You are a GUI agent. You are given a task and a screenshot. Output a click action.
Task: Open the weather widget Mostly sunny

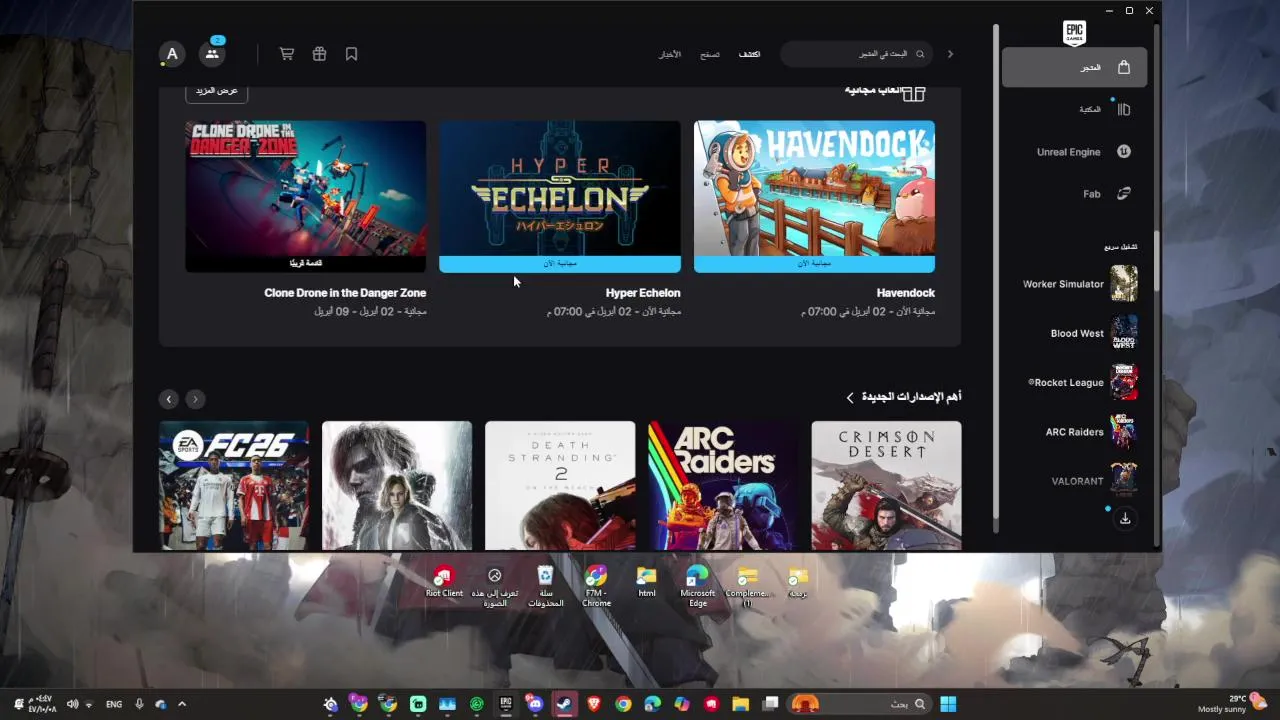[1232, 704]
